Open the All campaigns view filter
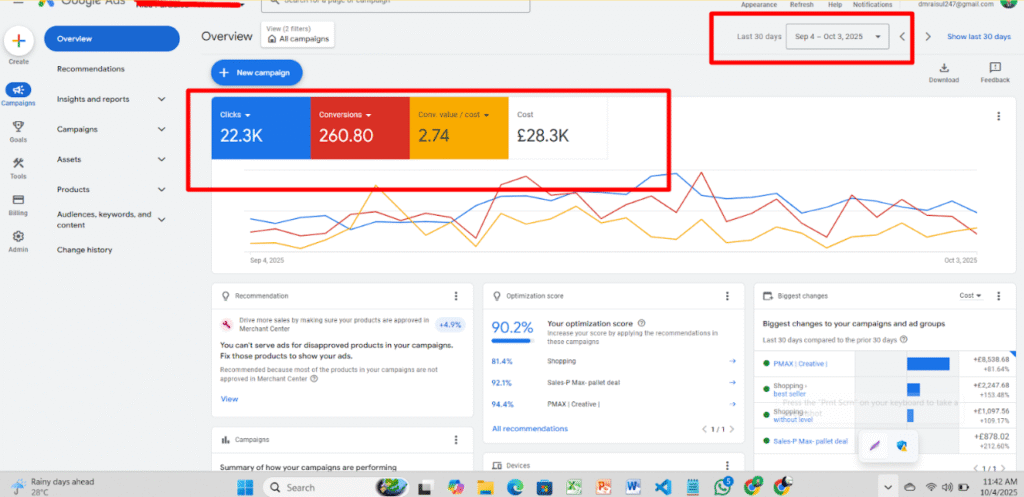The image size is (1024, 497). point(297,34)
